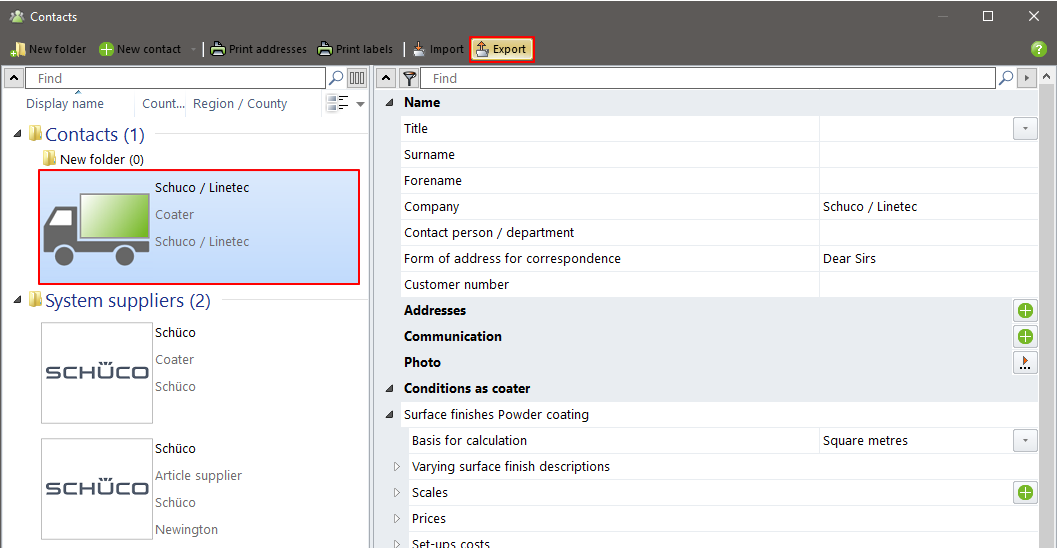Screen dimensions: 1057x548
Task: Add a new address with green plus
Action: click(x=1025, y=311)
